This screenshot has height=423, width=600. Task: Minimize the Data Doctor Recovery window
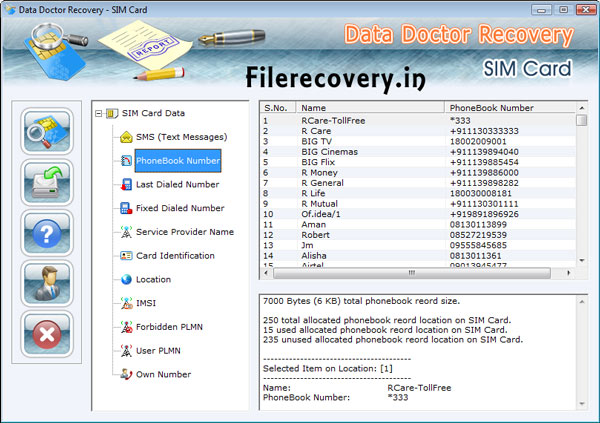coord(541,10)
